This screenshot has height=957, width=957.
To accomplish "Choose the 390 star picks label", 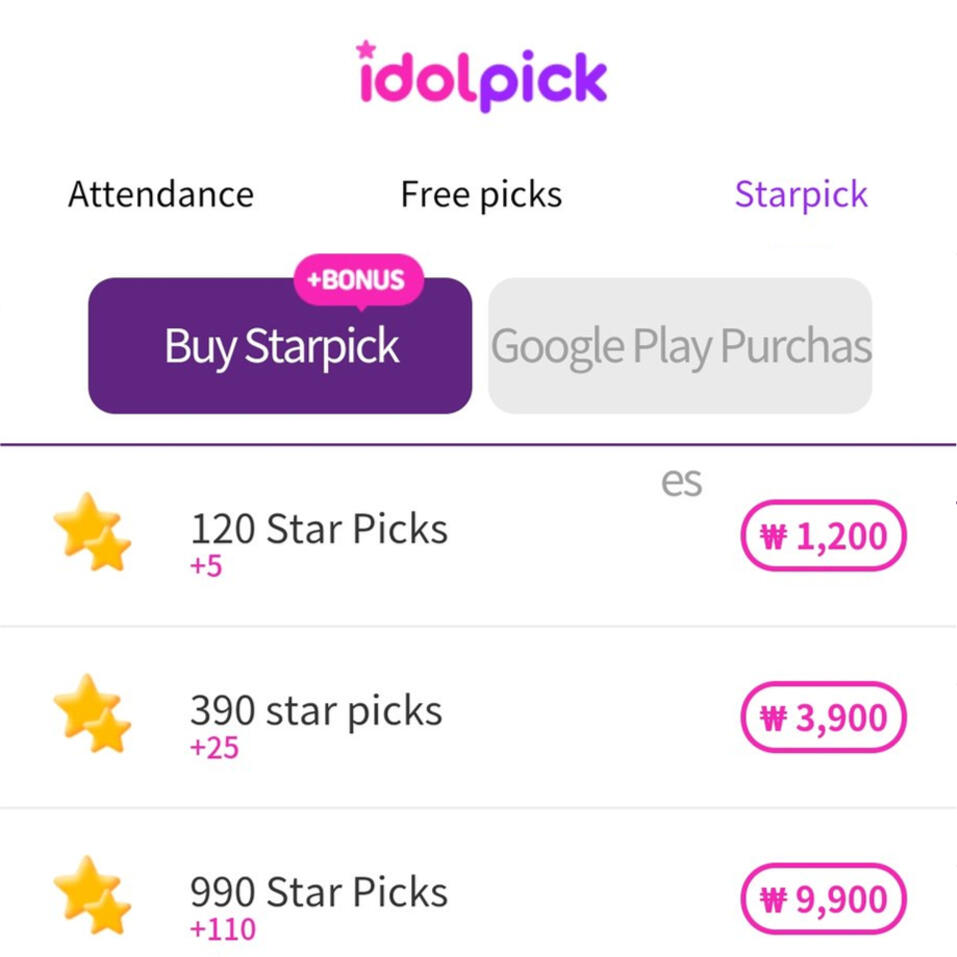I will pos(316,710).
